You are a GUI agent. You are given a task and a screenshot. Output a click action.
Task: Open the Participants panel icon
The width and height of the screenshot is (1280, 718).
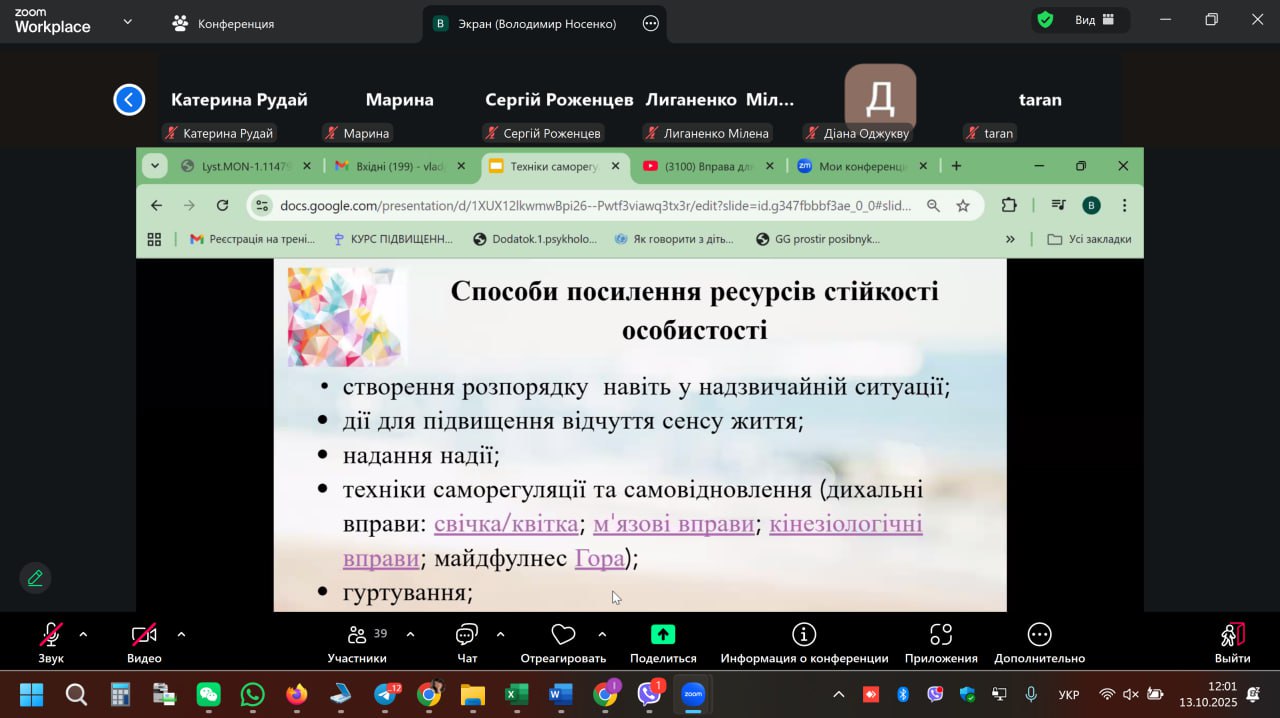tap(357, 635)
